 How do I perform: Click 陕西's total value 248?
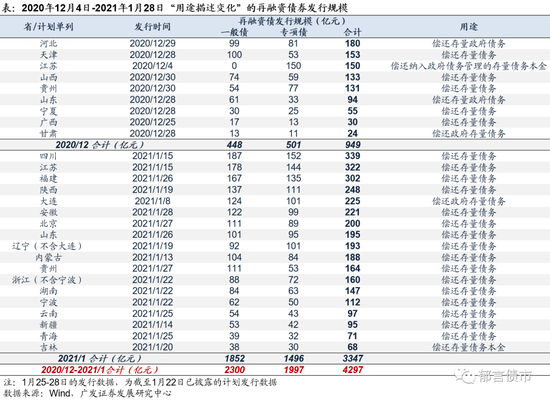point(353,190)
